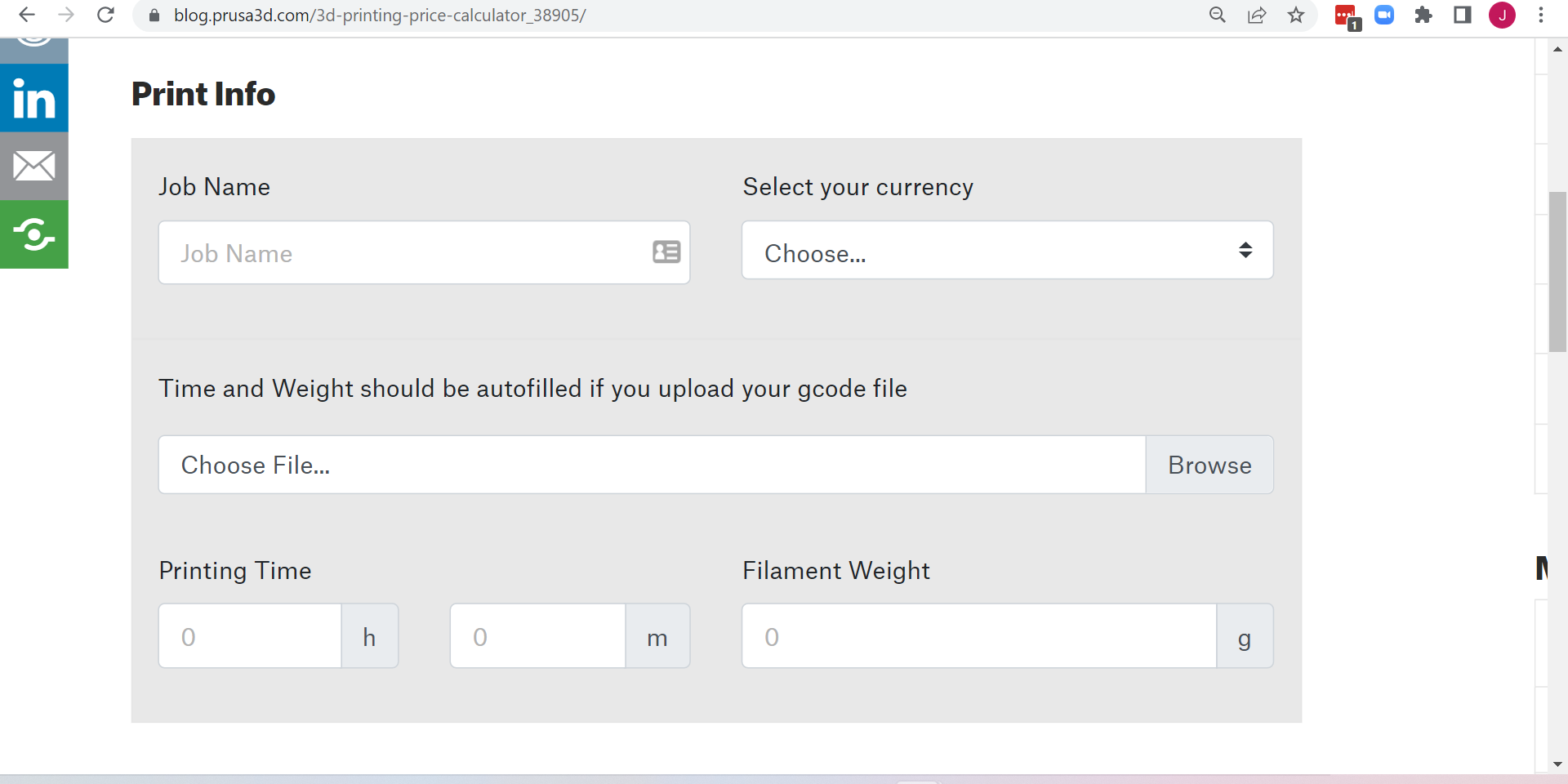Click the autofill contact card icon

pos(666,252)
